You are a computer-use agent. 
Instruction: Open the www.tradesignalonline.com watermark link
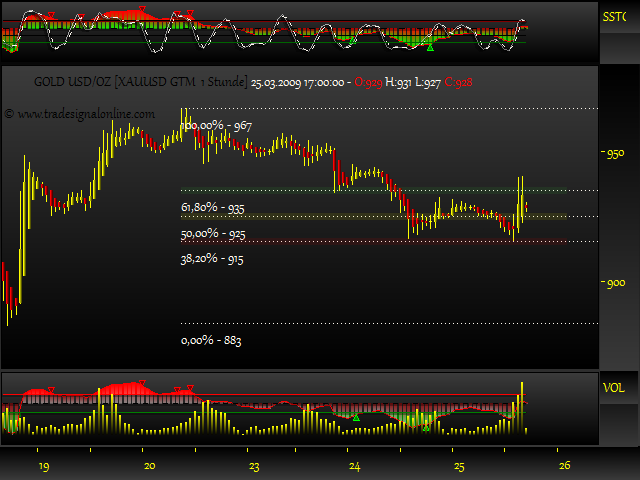coord(80,114)
